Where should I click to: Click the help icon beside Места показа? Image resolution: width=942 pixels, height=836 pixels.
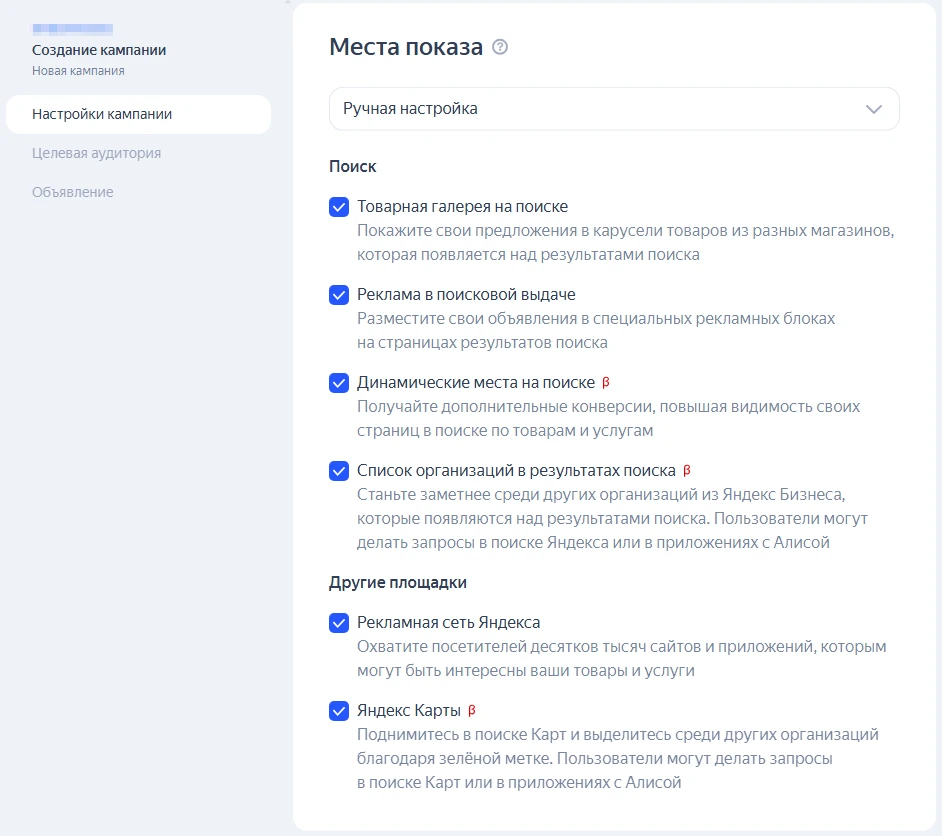click(501, 47)
